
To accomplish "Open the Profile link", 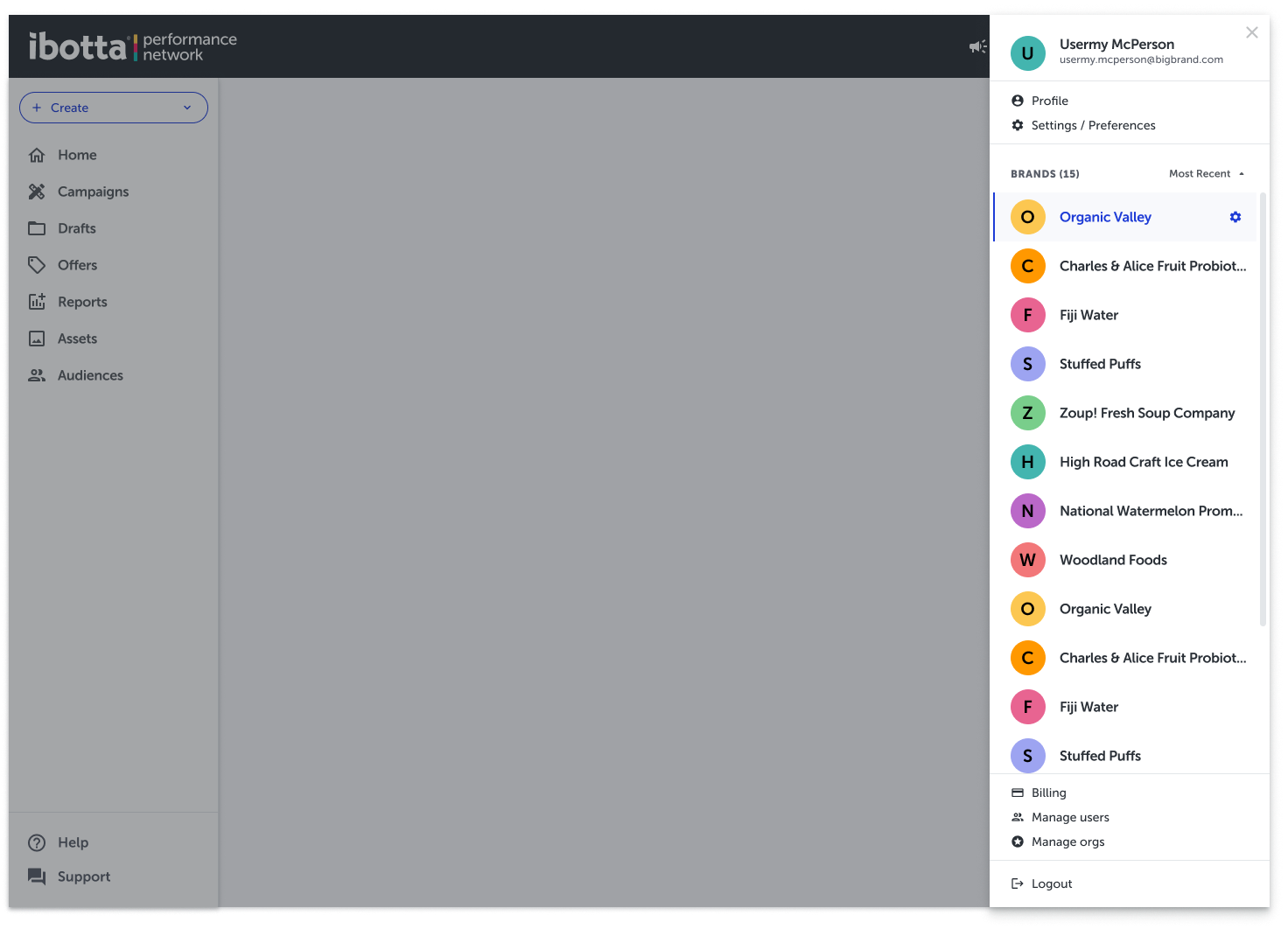I will click(1049, 101).
